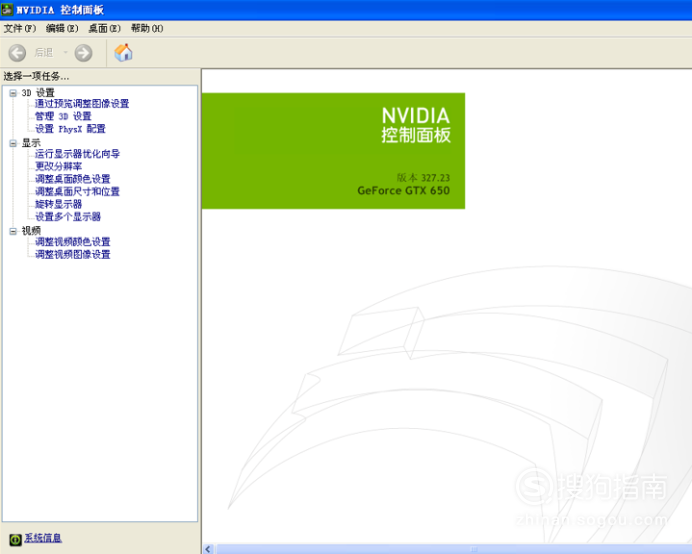Select 管理 3D 设置
This screenshot has height=554, width=692.
tap(63, 116)
